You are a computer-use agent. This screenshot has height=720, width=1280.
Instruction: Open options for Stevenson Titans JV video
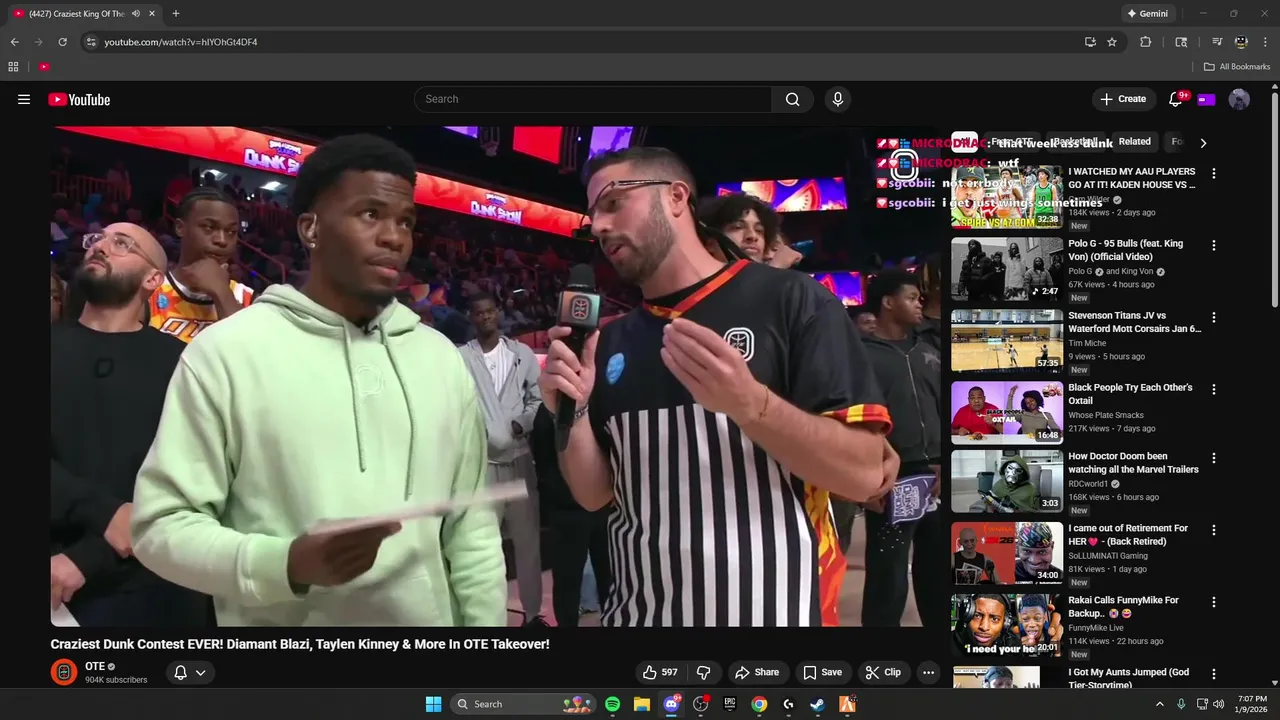pyautogui.click(x=1214, y=317)
